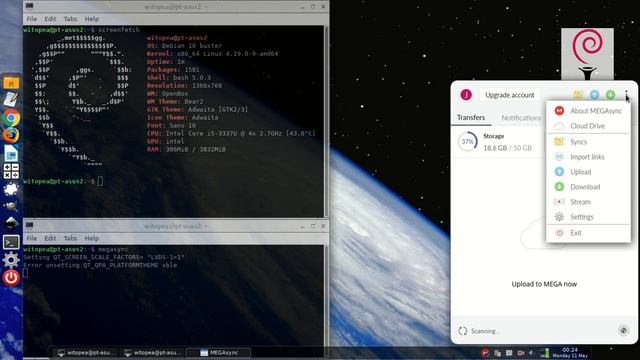Open the volume tray icon

coord(531,353)
